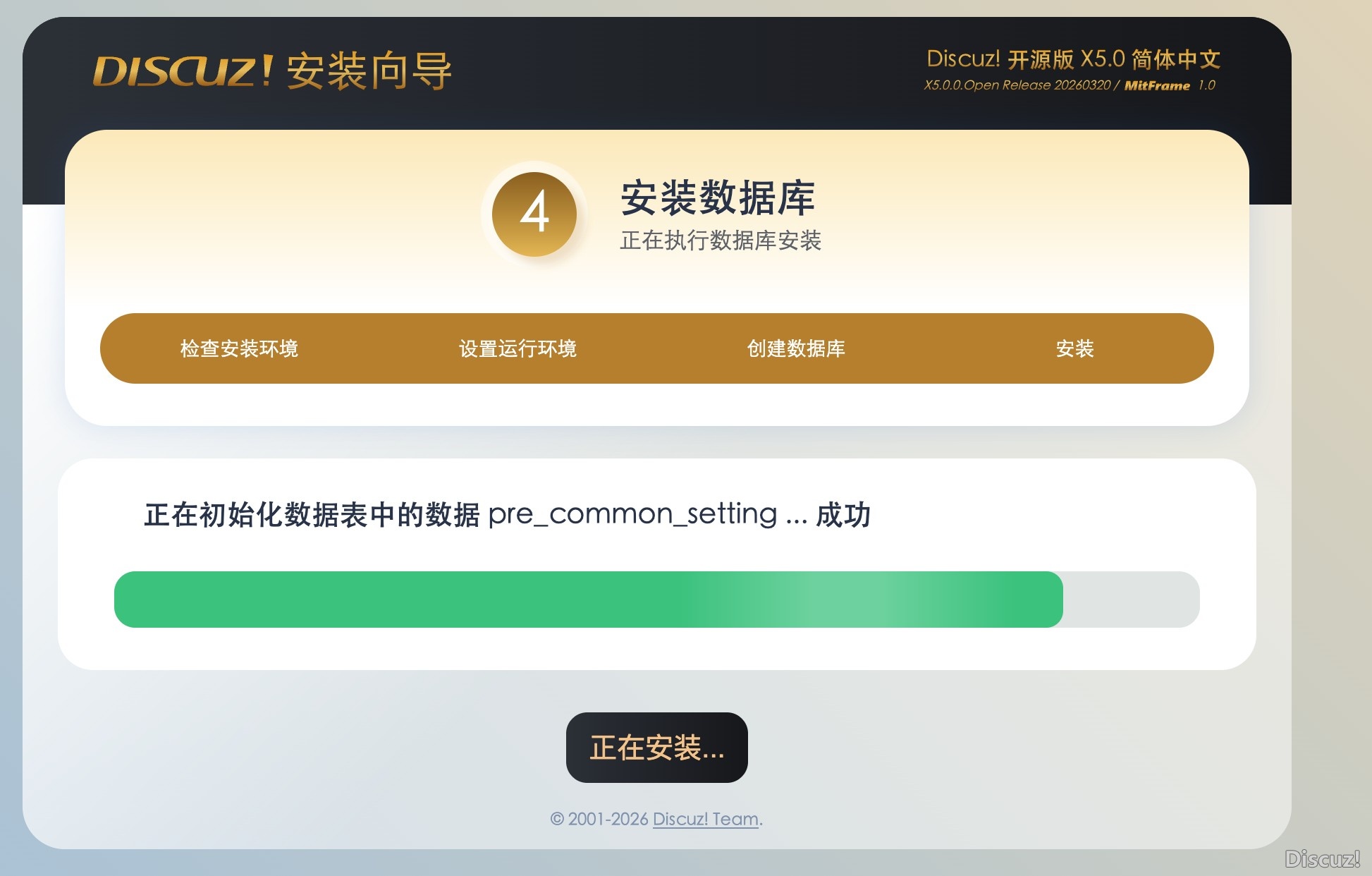Click the DISCUZ! logo in the header
Viewport: 1372px width, 876px height.
pos(187,71)
